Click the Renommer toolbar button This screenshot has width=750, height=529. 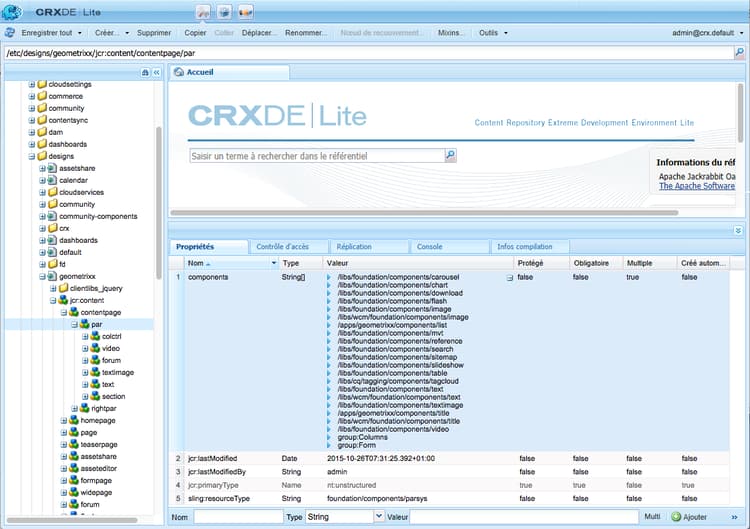(306, 33)
